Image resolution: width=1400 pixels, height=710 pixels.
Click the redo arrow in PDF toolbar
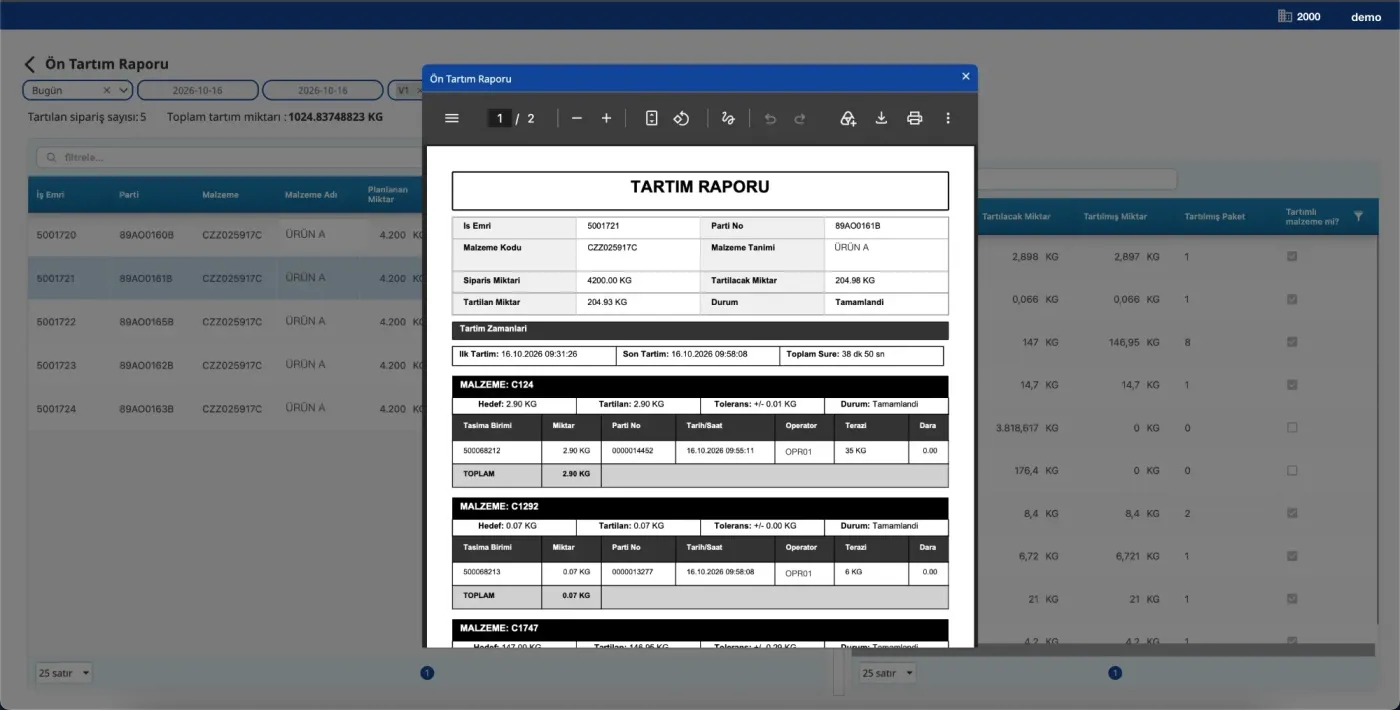[x=800, y=118]
